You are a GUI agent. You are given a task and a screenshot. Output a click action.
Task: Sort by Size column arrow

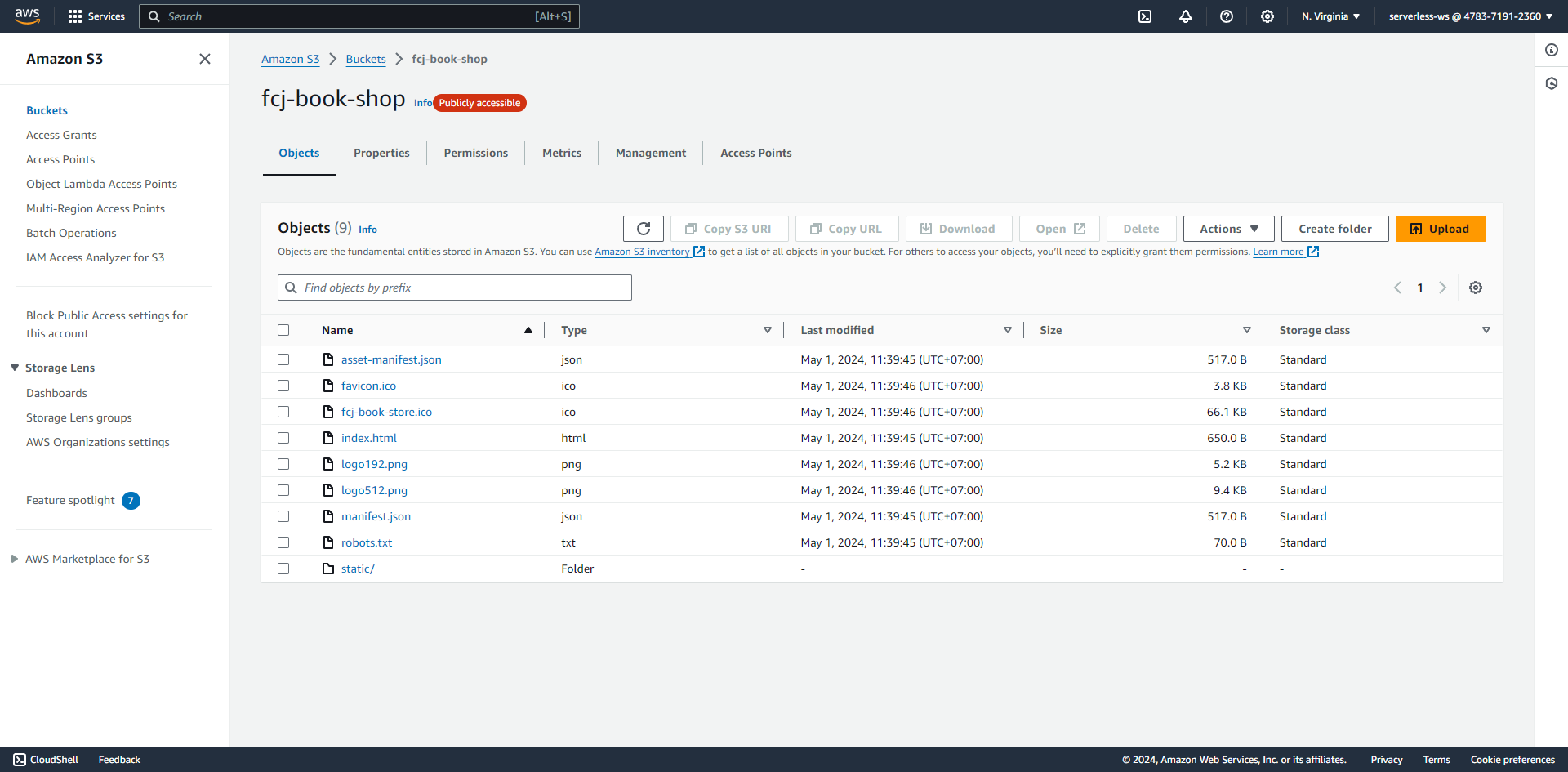1247,330
